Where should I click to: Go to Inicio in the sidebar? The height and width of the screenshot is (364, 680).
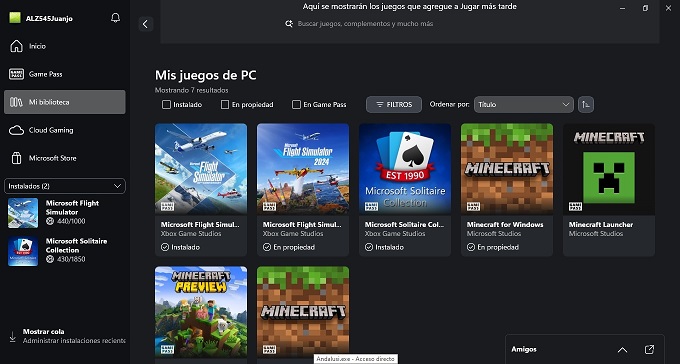[65, 46]
